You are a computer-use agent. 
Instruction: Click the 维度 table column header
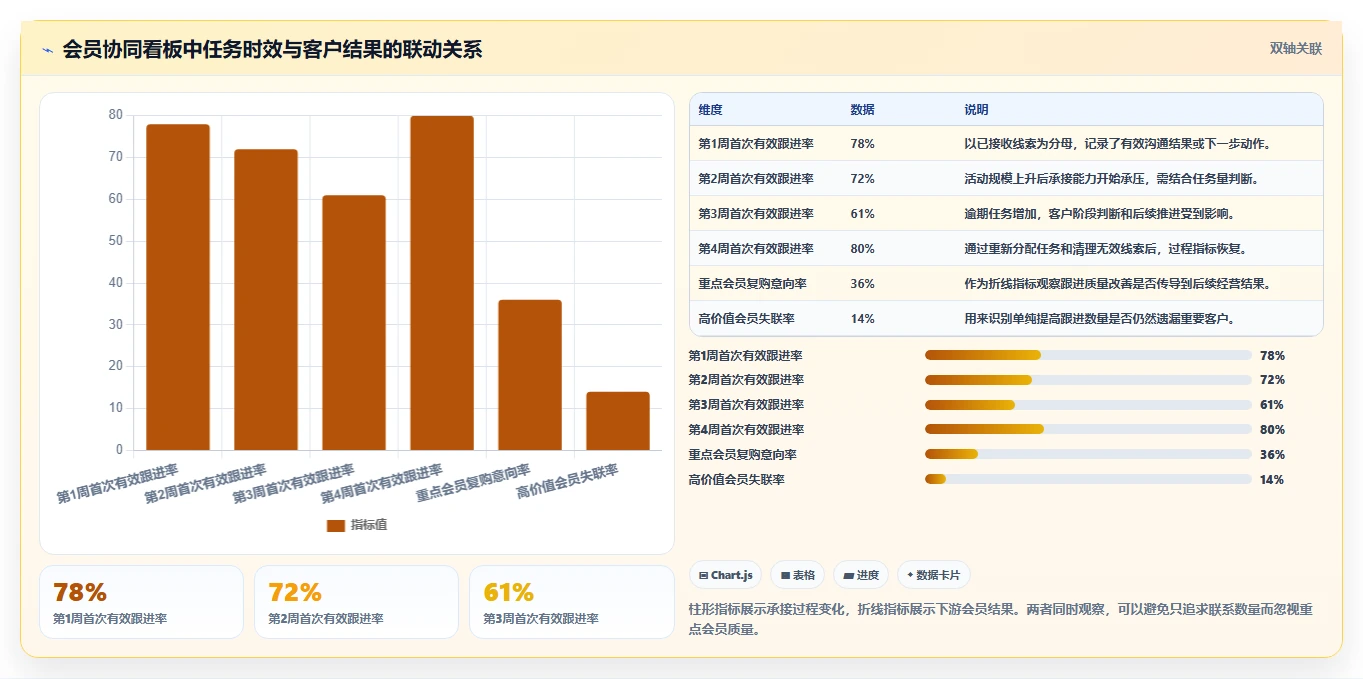[x=710, y=110]
